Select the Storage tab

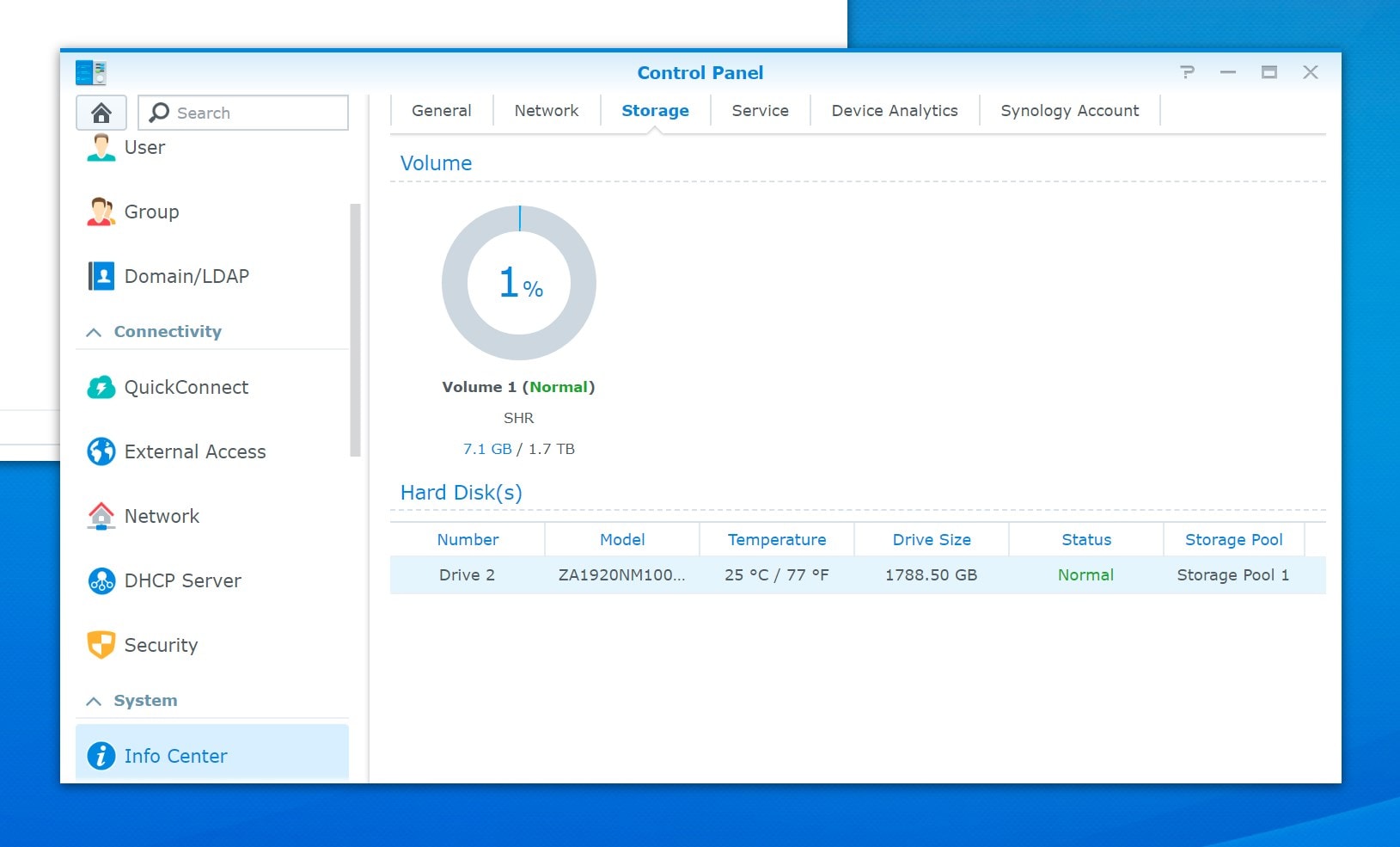click(x=655, y=111)
